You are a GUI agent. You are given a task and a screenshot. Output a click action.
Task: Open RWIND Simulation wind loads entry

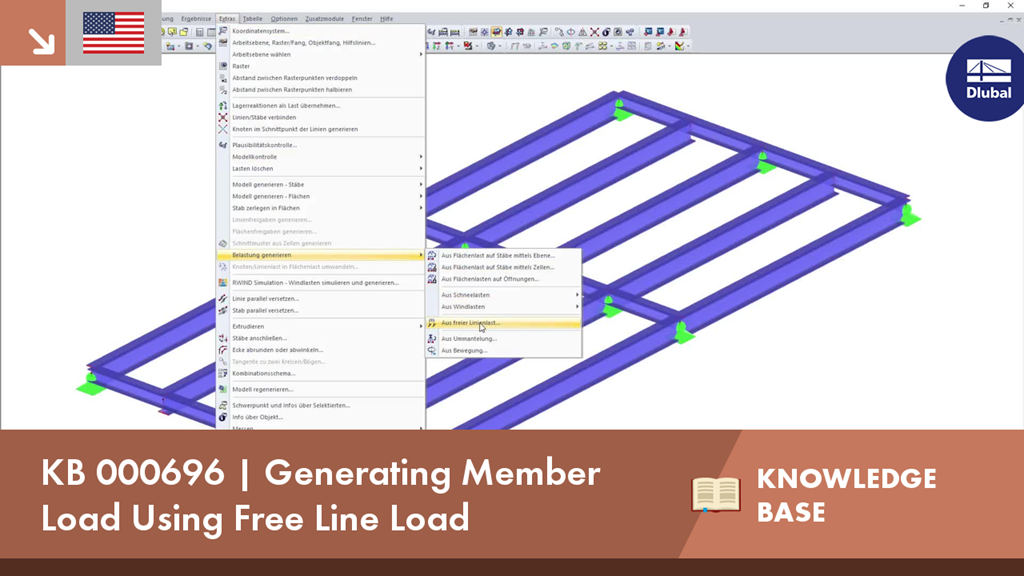(320, 283)
